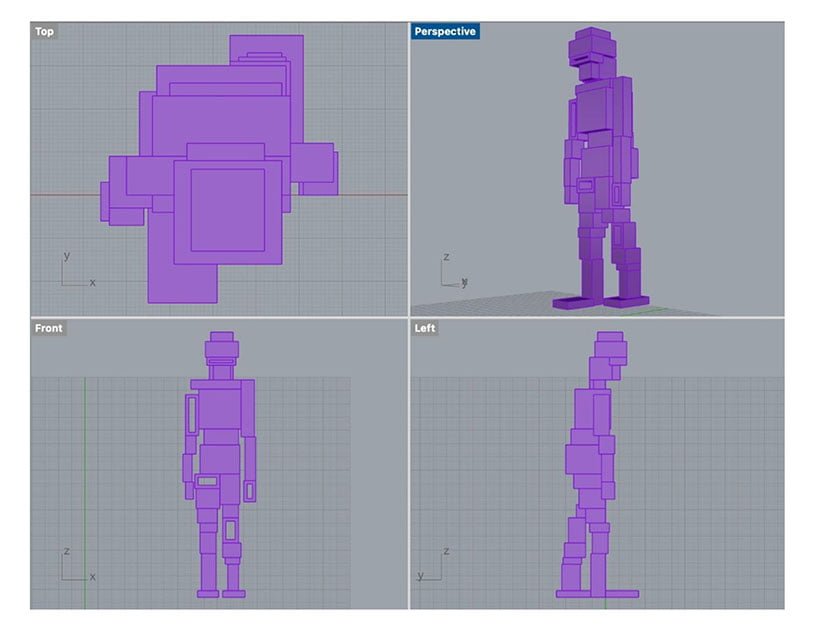Click the figure's feet in Perspective view
Viewport: 815px width, 630px height.
600,299
